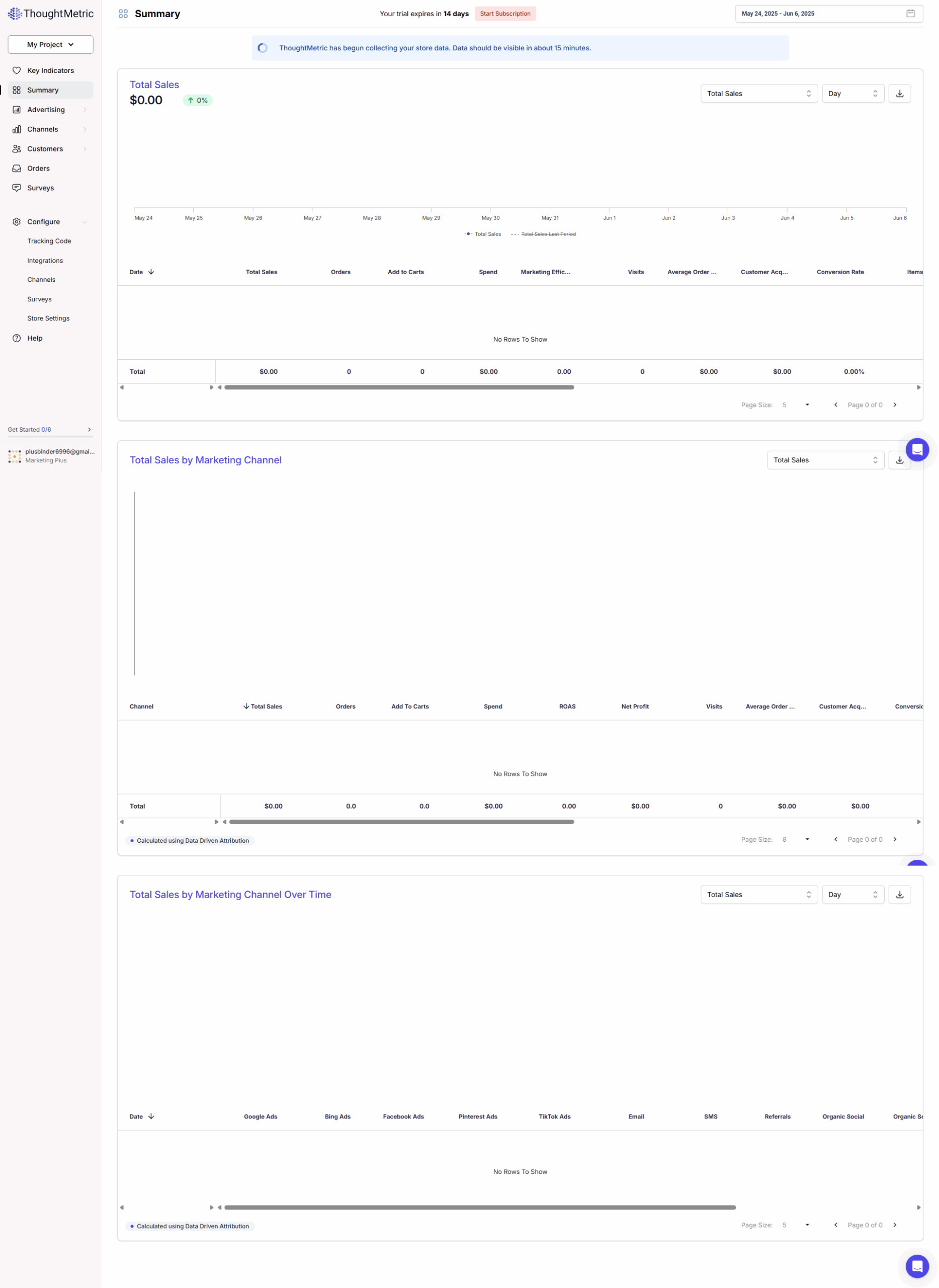Screen dimensions: 939x1288
Task: Go to Customers in the sidebar
Action: tap(45, 149)
